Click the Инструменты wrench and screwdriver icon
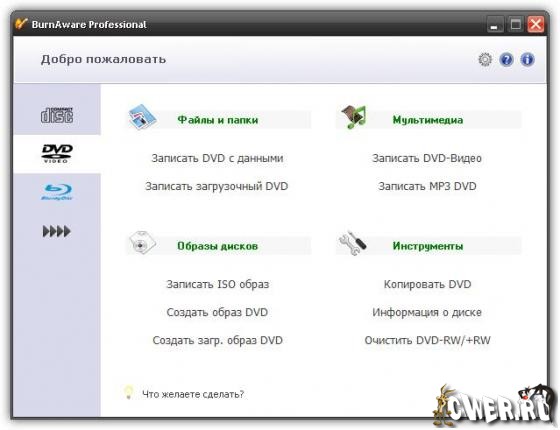 [352, 243]
